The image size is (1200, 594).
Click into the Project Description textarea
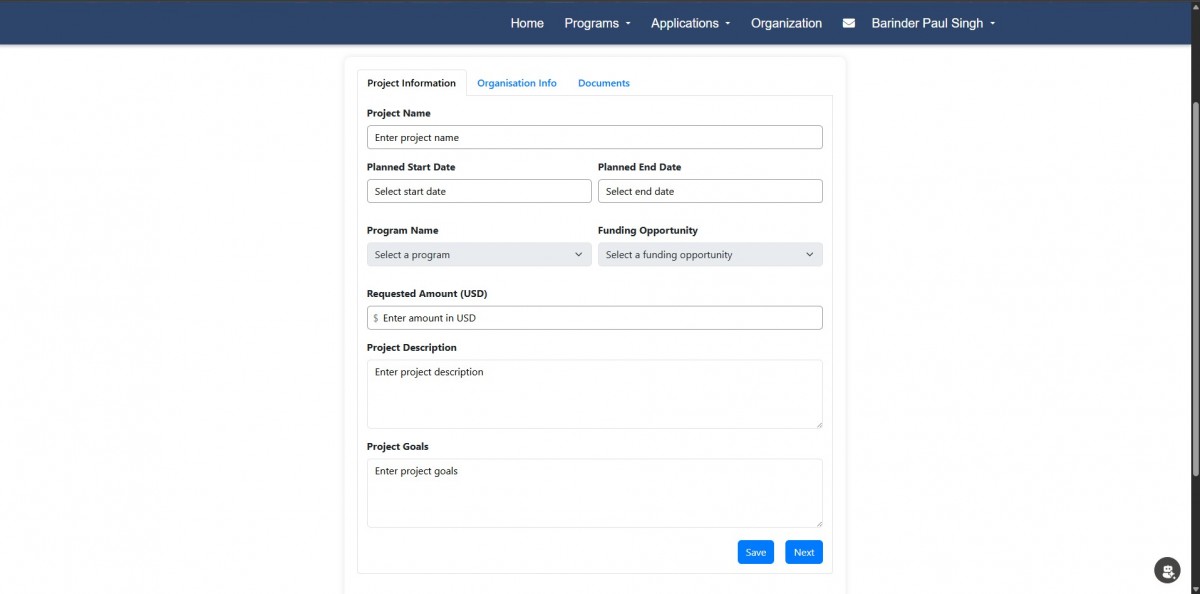pyautogui.click(x=594, y=394)
